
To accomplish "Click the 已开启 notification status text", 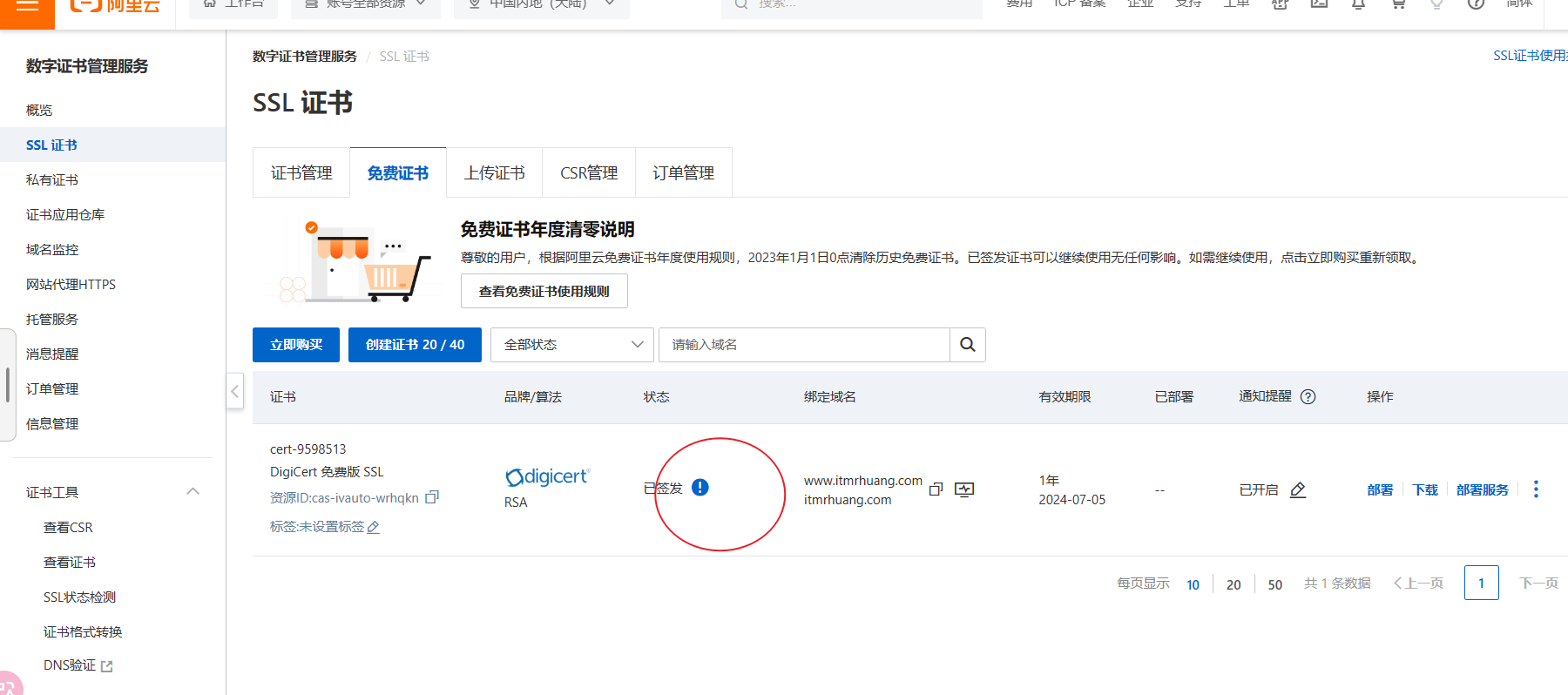I will [x=1259, y=490].
